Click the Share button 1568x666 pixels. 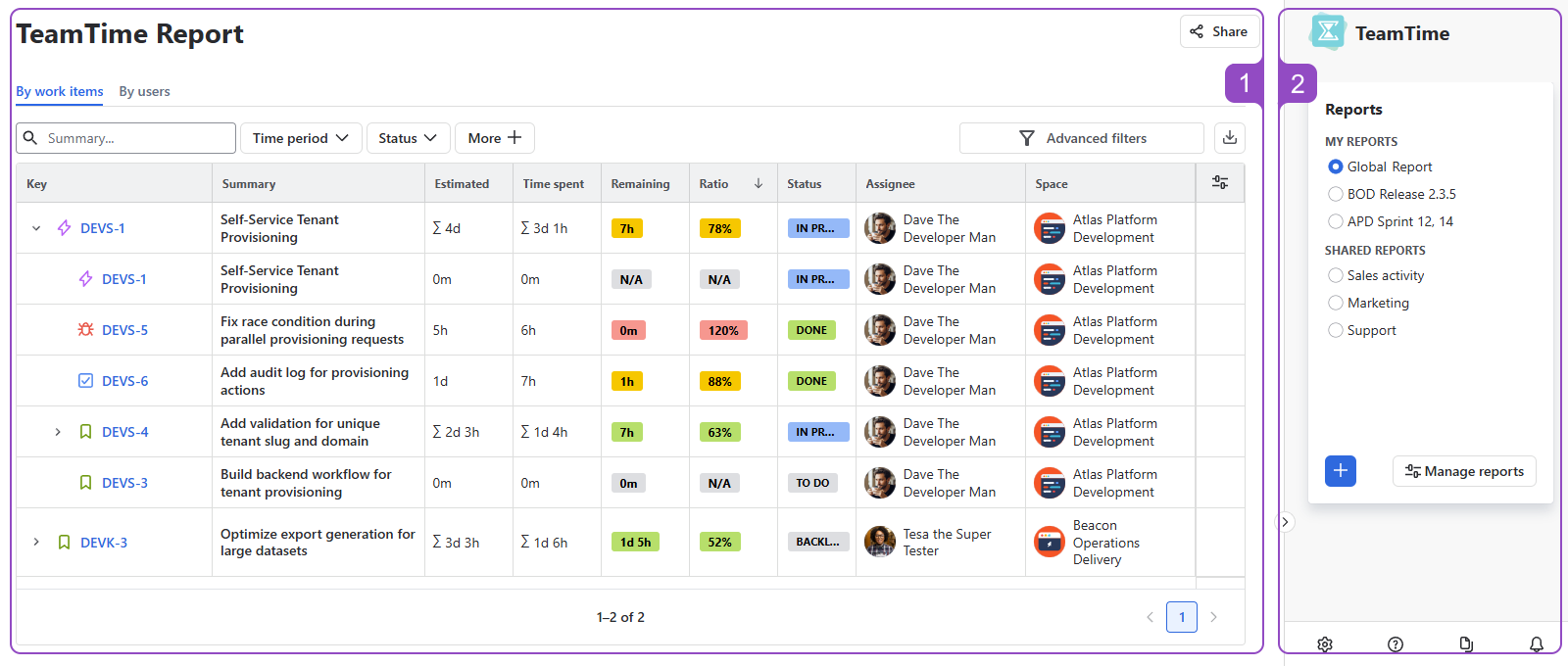point(1219,31)
